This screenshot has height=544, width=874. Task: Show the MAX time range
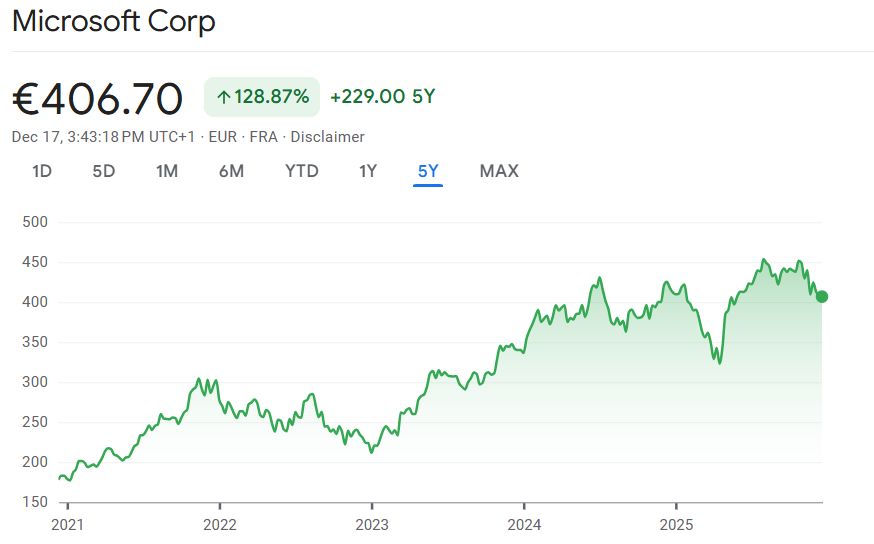pos(499,171)
